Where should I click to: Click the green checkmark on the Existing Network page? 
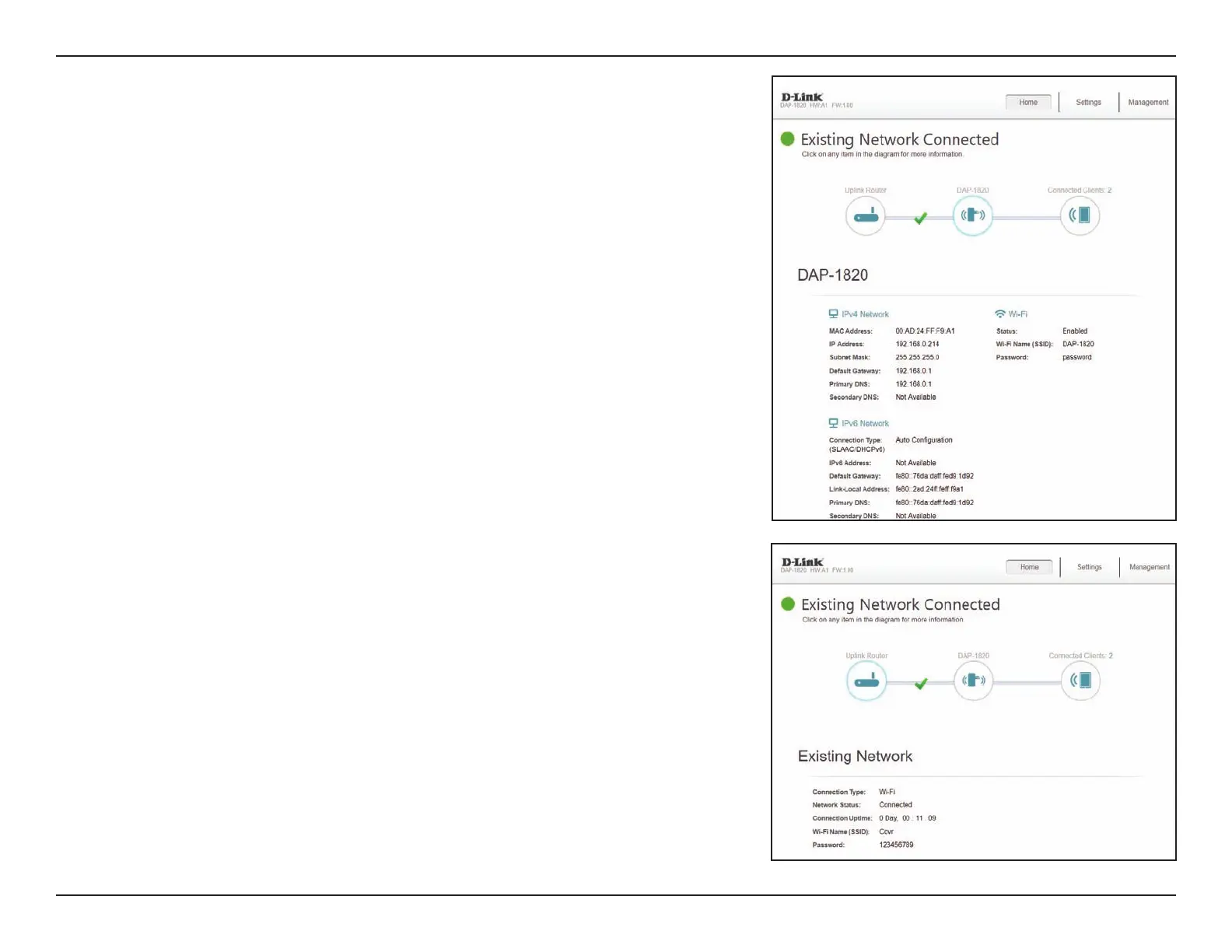pos(921,684)
